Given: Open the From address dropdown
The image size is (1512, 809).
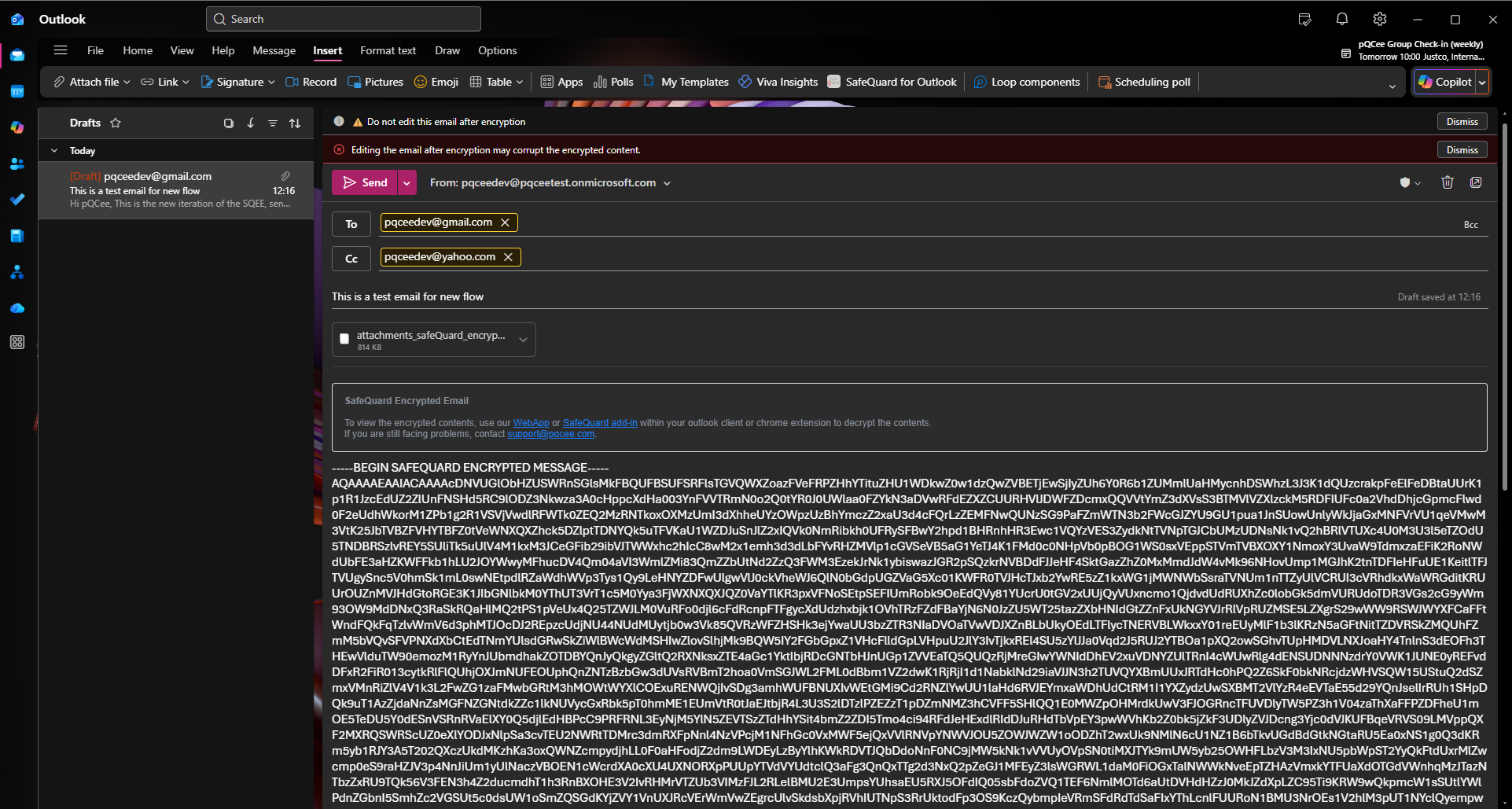Looking at the screenshot, I should tap(666, 182).
